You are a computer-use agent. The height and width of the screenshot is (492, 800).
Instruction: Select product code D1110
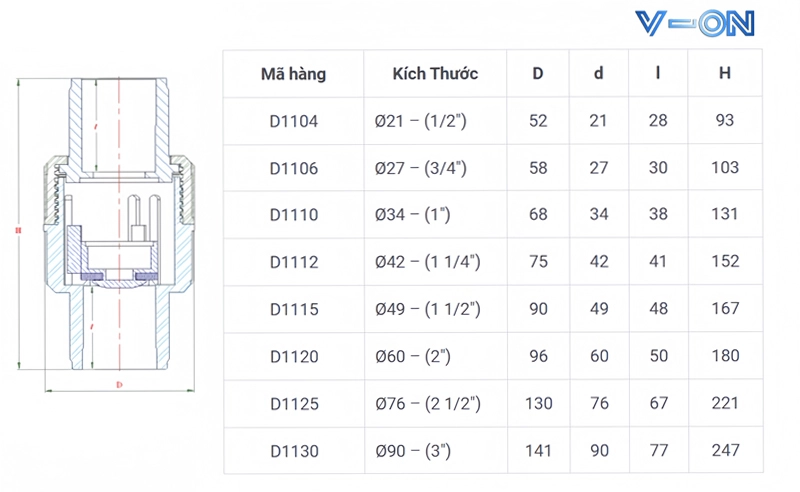coord(293,215)
